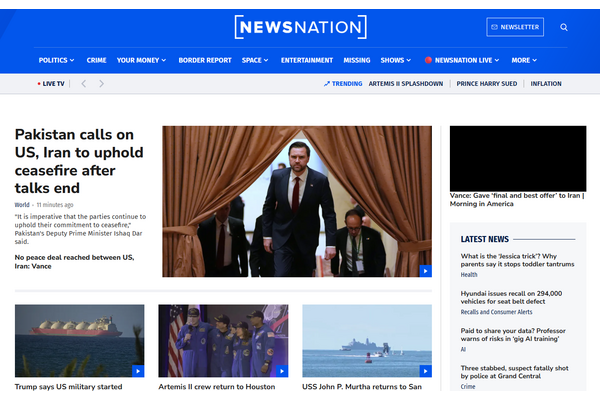This screenshot has height=400, width=600.
Task: Open the USS John P. Murtha returns headline
Action: pos(362,387)
